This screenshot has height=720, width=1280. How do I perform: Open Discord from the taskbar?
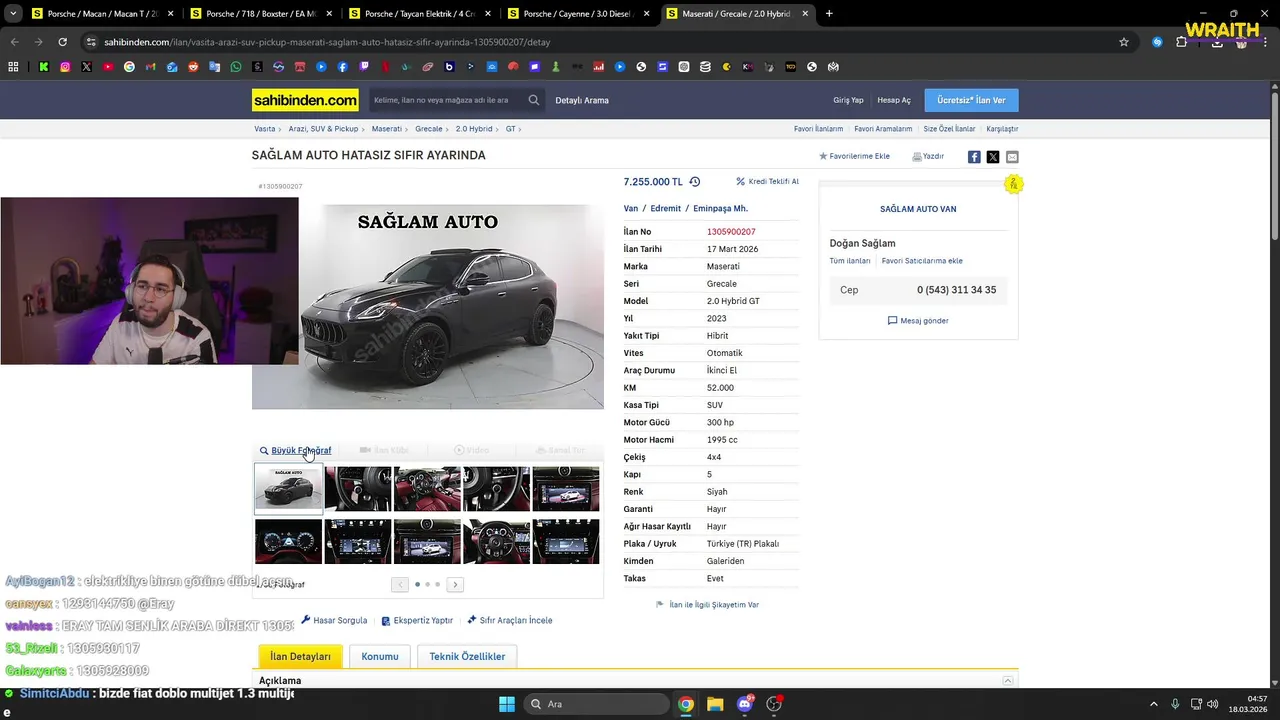tap(744, 704)
